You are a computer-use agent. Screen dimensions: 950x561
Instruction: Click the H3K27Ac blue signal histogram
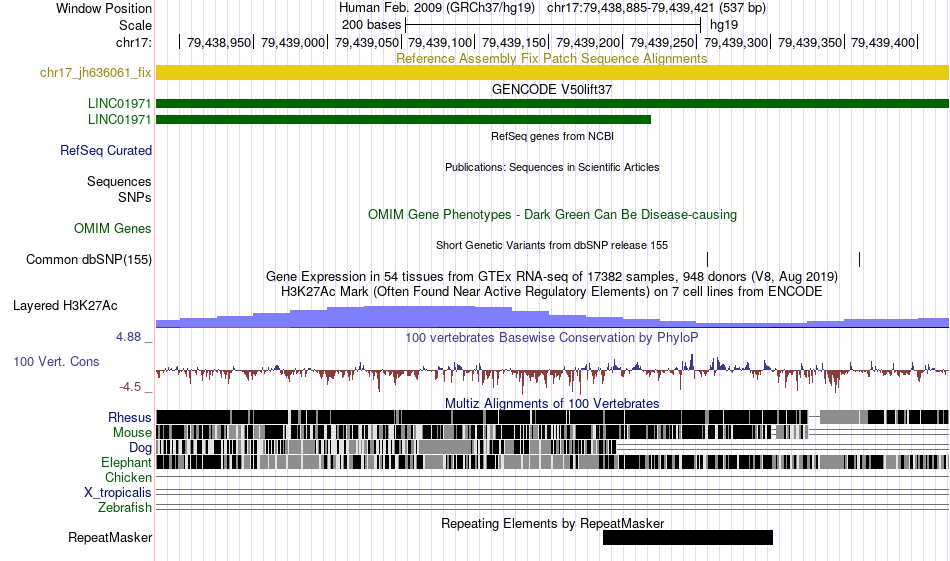coord(553,317)
